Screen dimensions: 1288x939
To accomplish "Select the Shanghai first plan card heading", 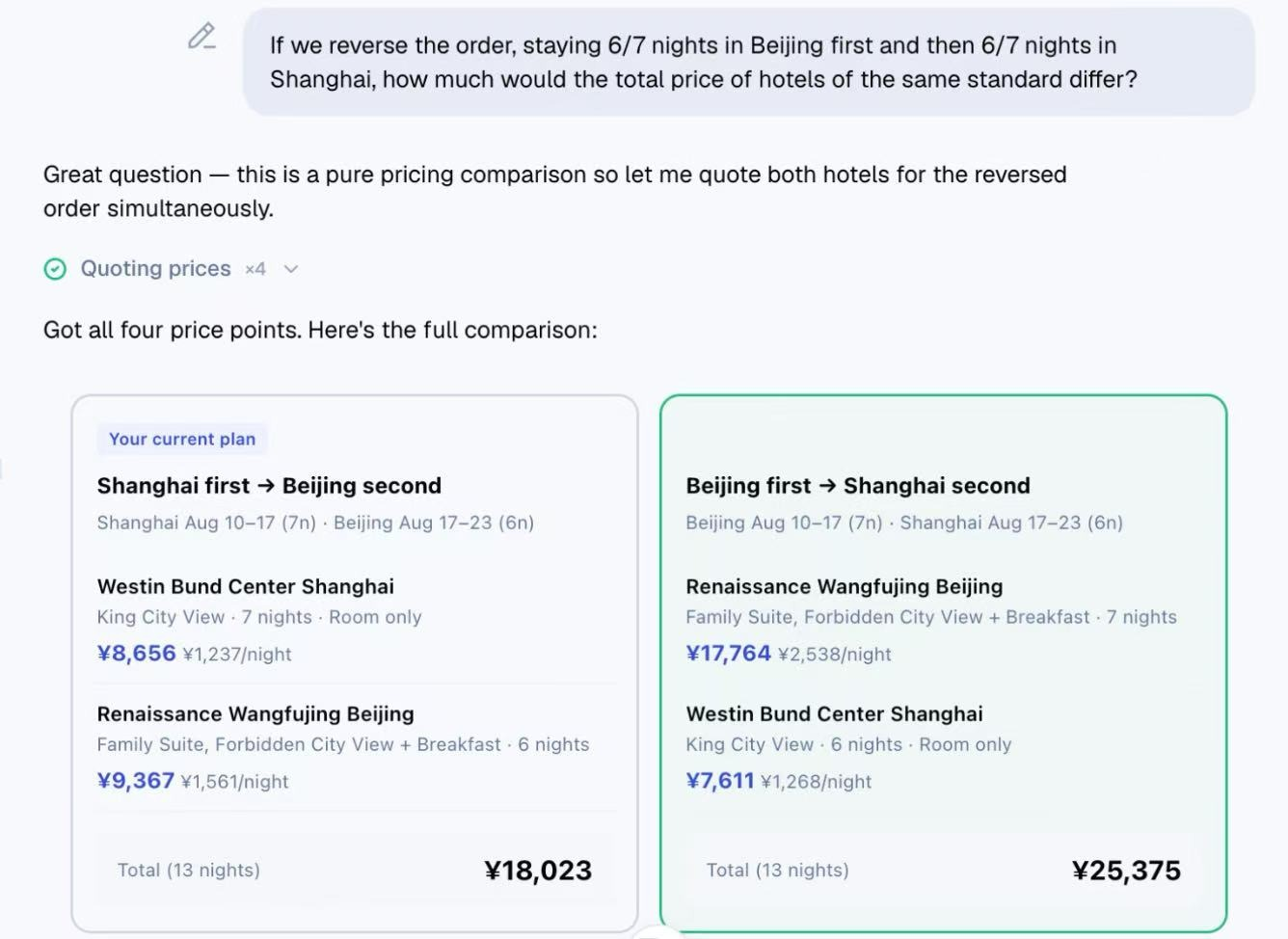I will (269, 486).
